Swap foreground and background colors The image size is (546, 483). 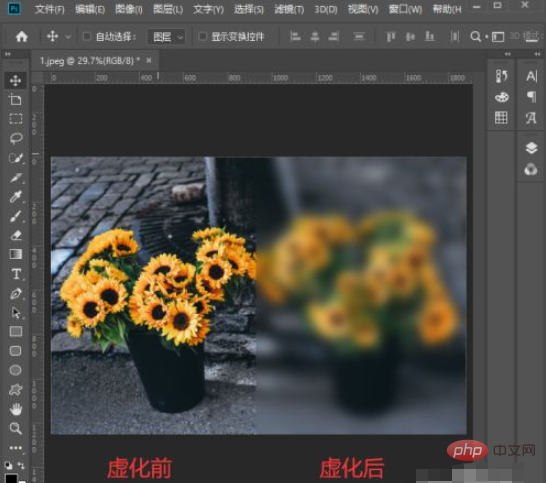coord(21,465)
